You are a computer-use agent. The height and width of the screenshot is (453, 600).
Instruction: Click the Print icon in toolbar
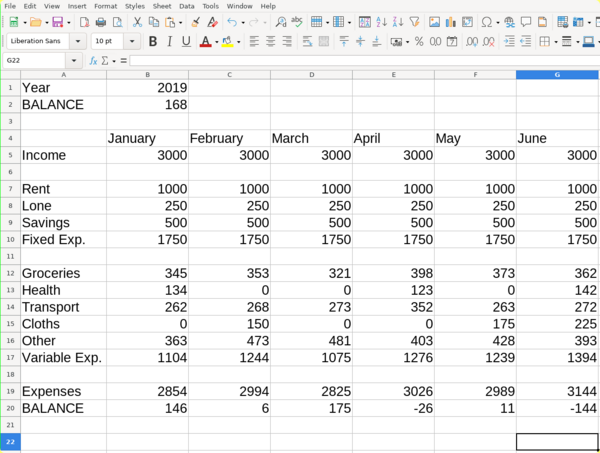100,22
